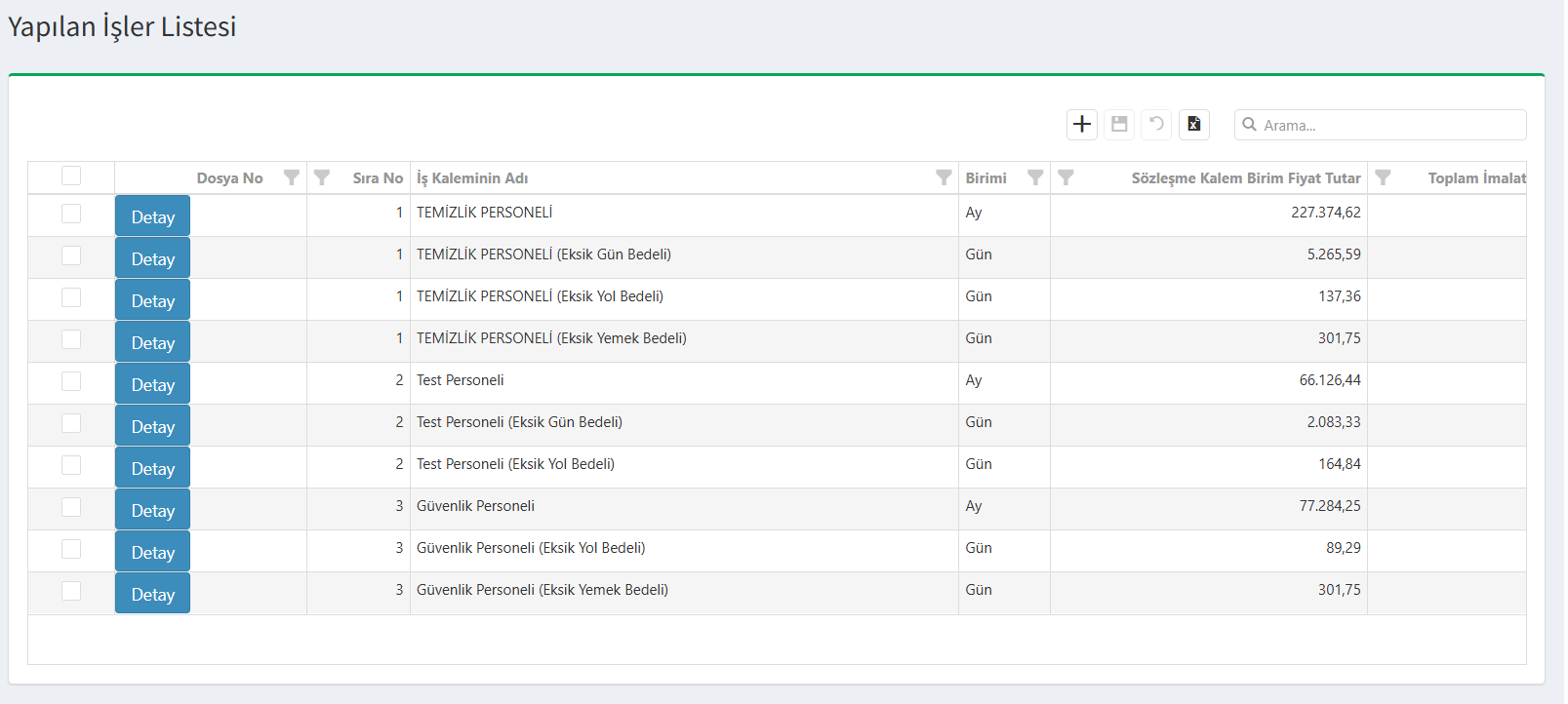This screenshot has width=1568, height=704.
Task: Sort by the Sıra No column header
Action: (377, 178)
